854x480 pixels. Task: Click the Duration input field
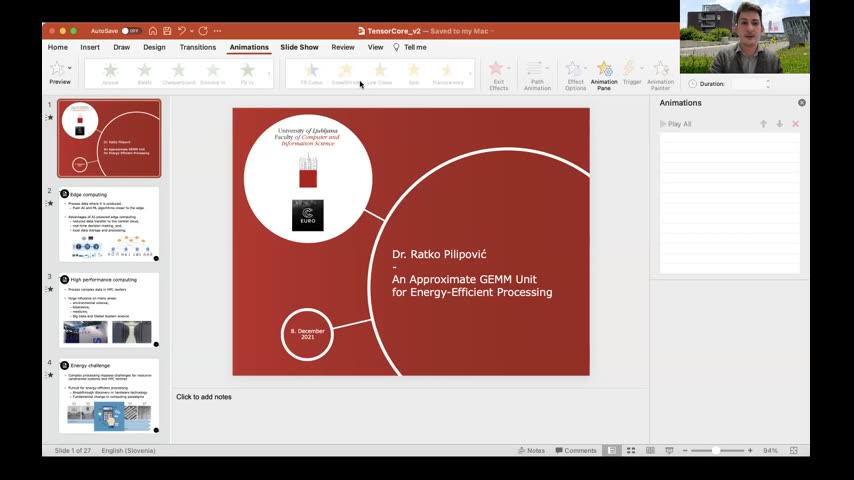coord(748,84)
